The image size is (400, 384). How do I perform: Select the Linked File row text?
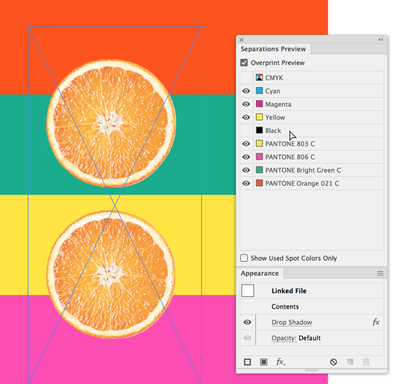click(x=289, y=291)
